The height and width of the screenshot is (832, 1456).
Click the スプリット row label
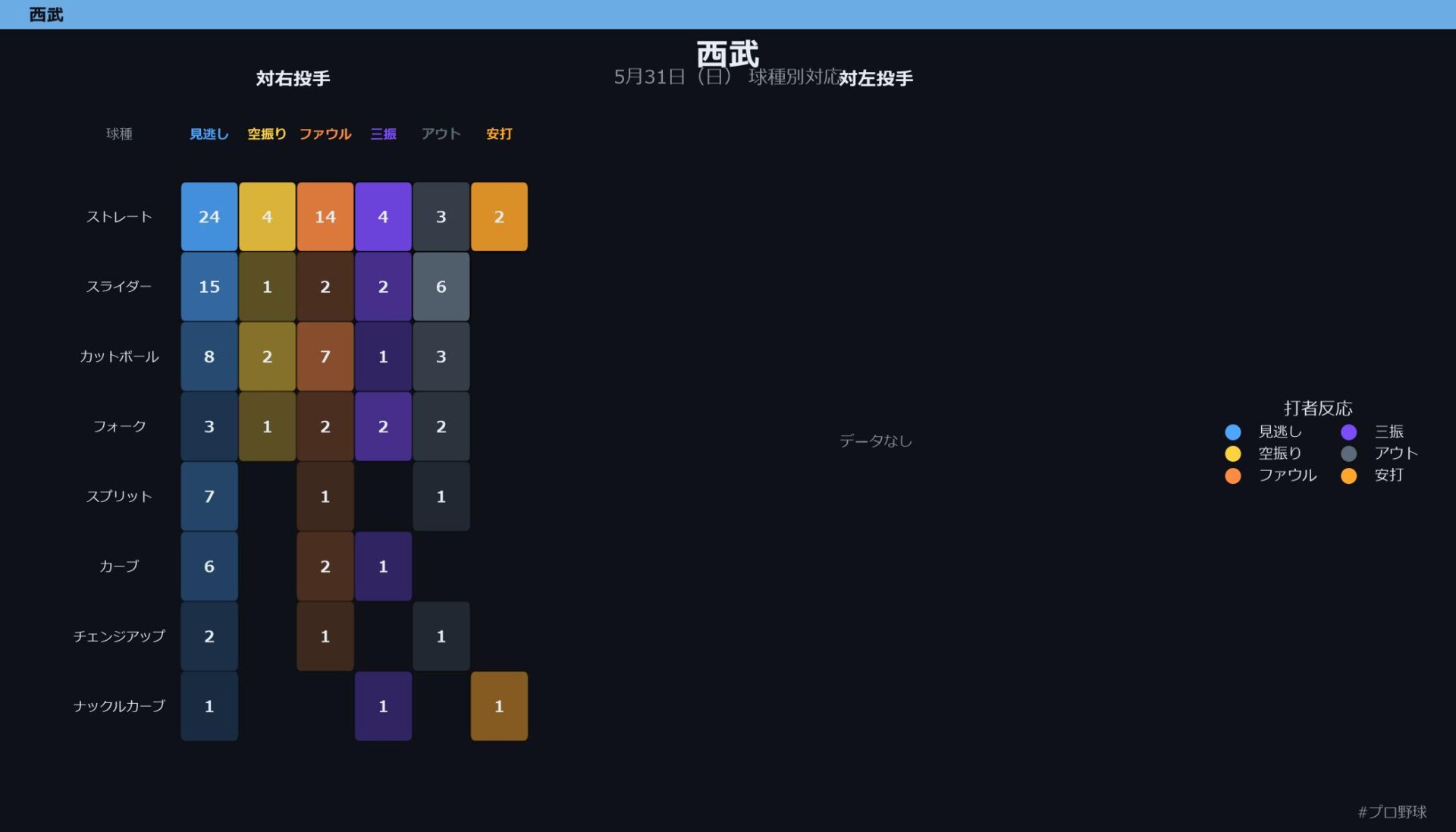[x=119, y=497]
